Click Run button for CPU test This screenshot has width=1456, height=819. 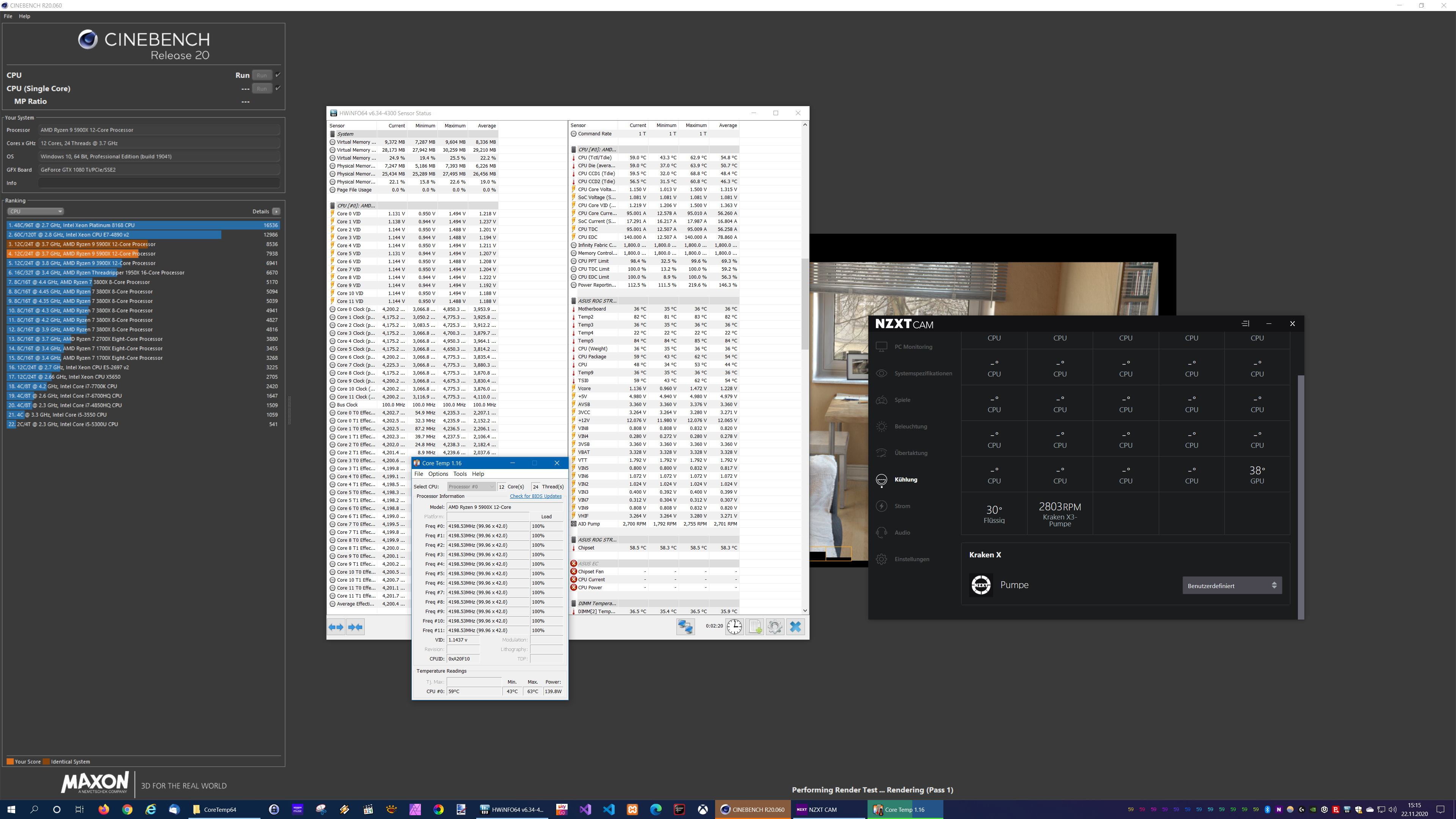tap(262, 75)
